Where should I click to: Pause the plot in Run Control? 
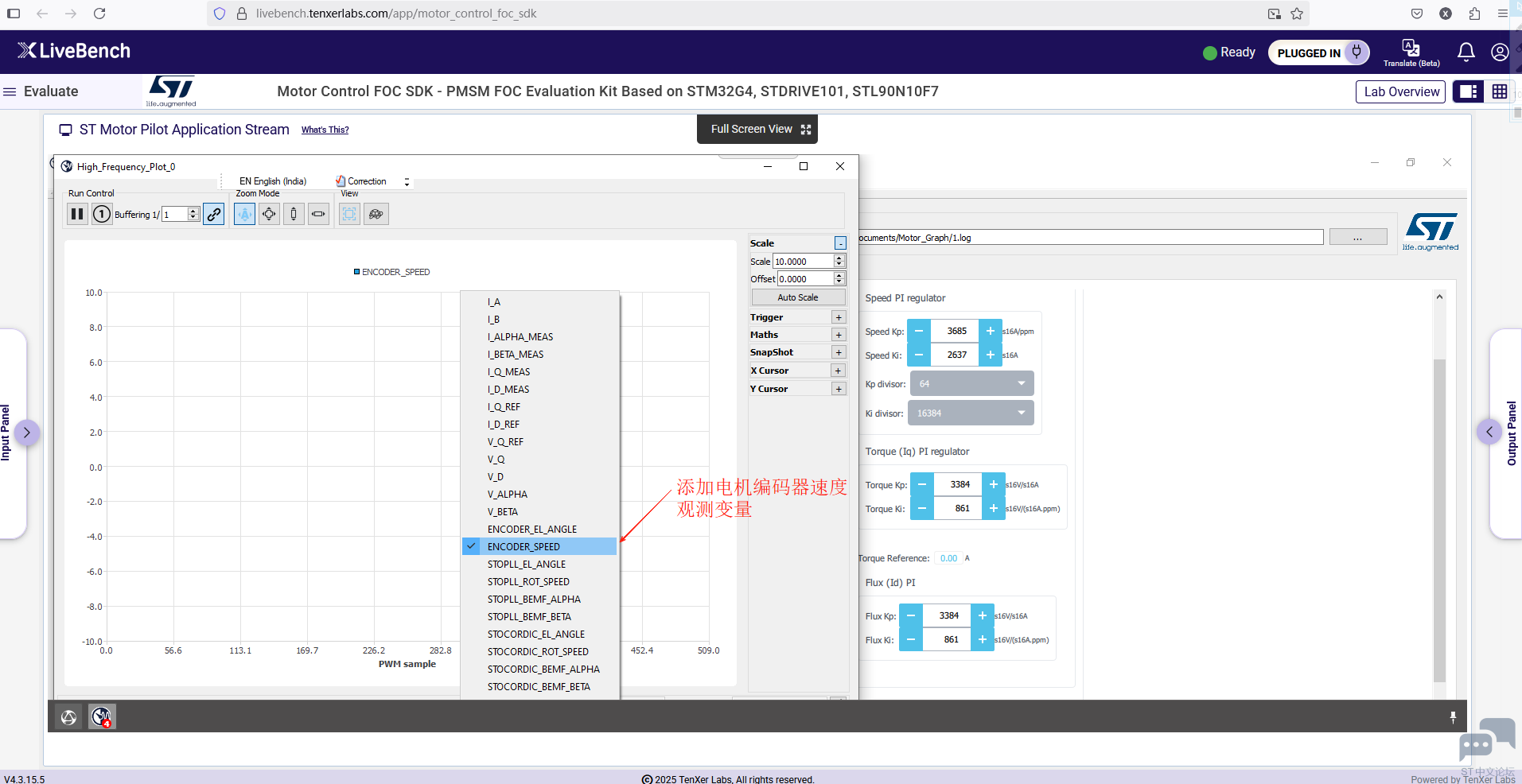77,214
